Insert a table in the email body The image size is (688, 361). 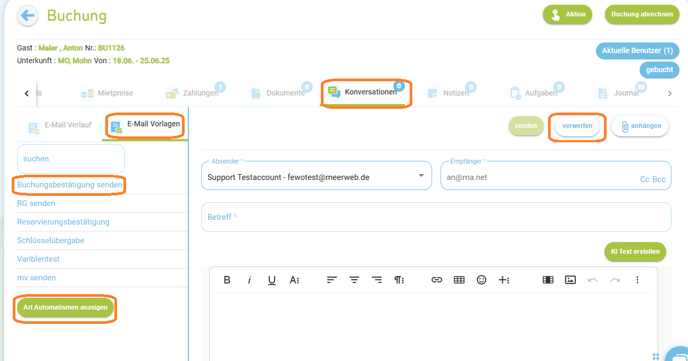459,280
